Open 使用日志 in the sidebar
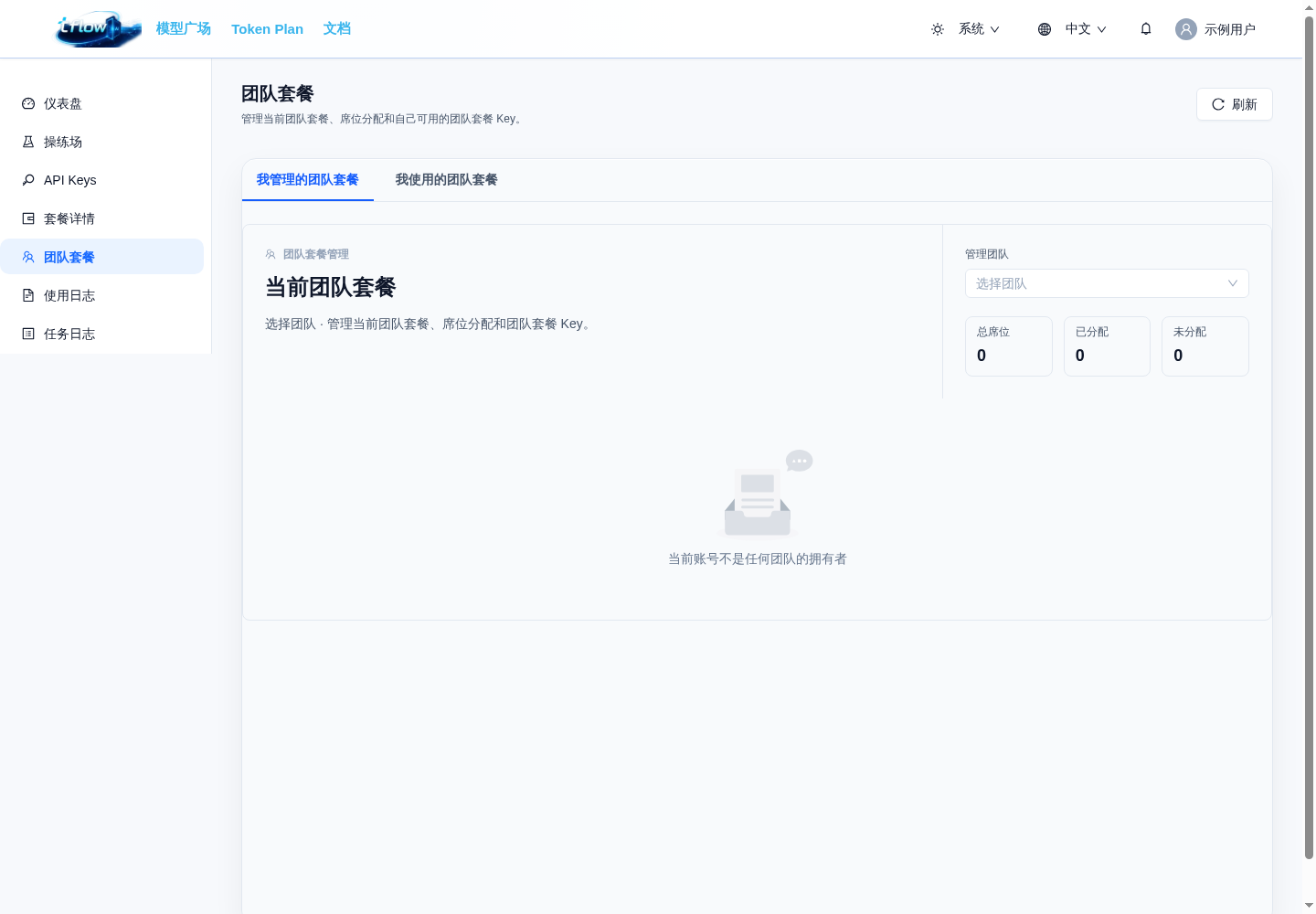 click(102, 295)
